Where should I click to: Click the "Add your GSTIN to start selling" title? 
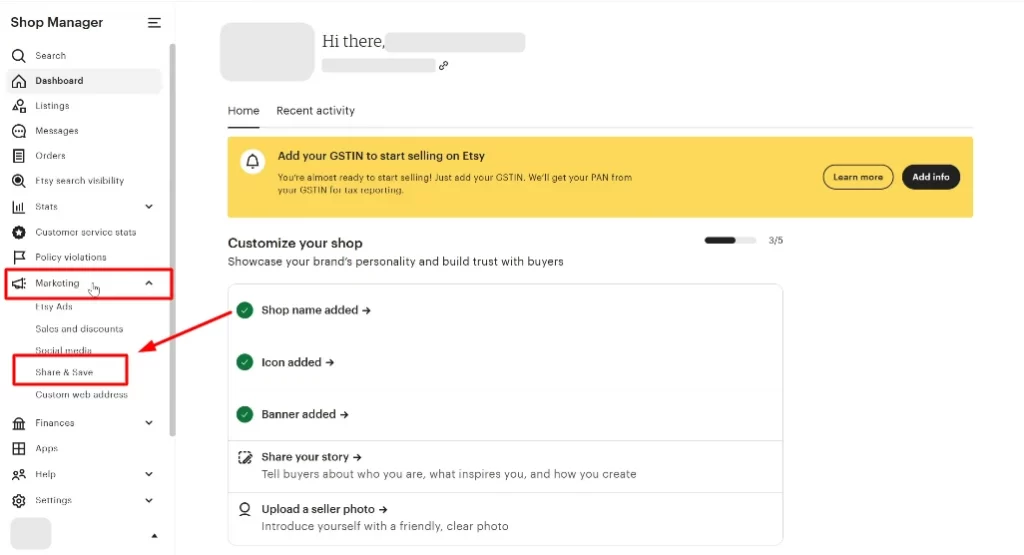point(381,156)
